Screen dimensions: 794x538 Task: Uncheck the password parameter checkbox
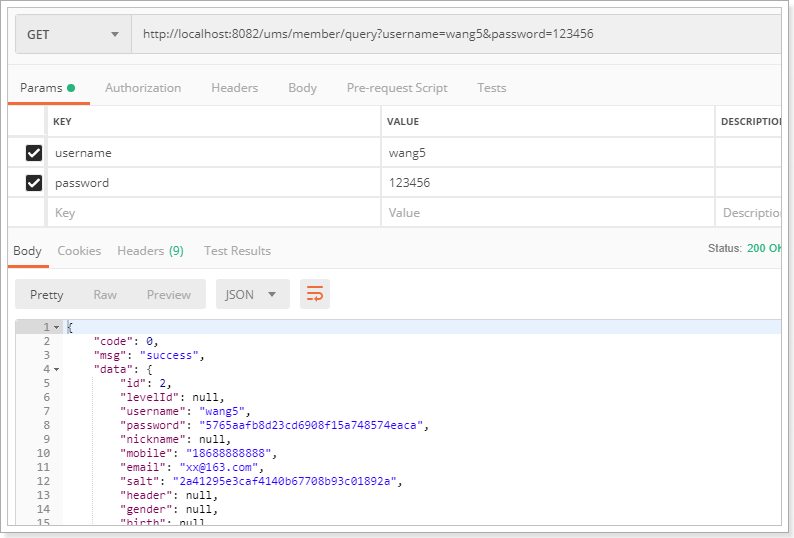point(34,183)
